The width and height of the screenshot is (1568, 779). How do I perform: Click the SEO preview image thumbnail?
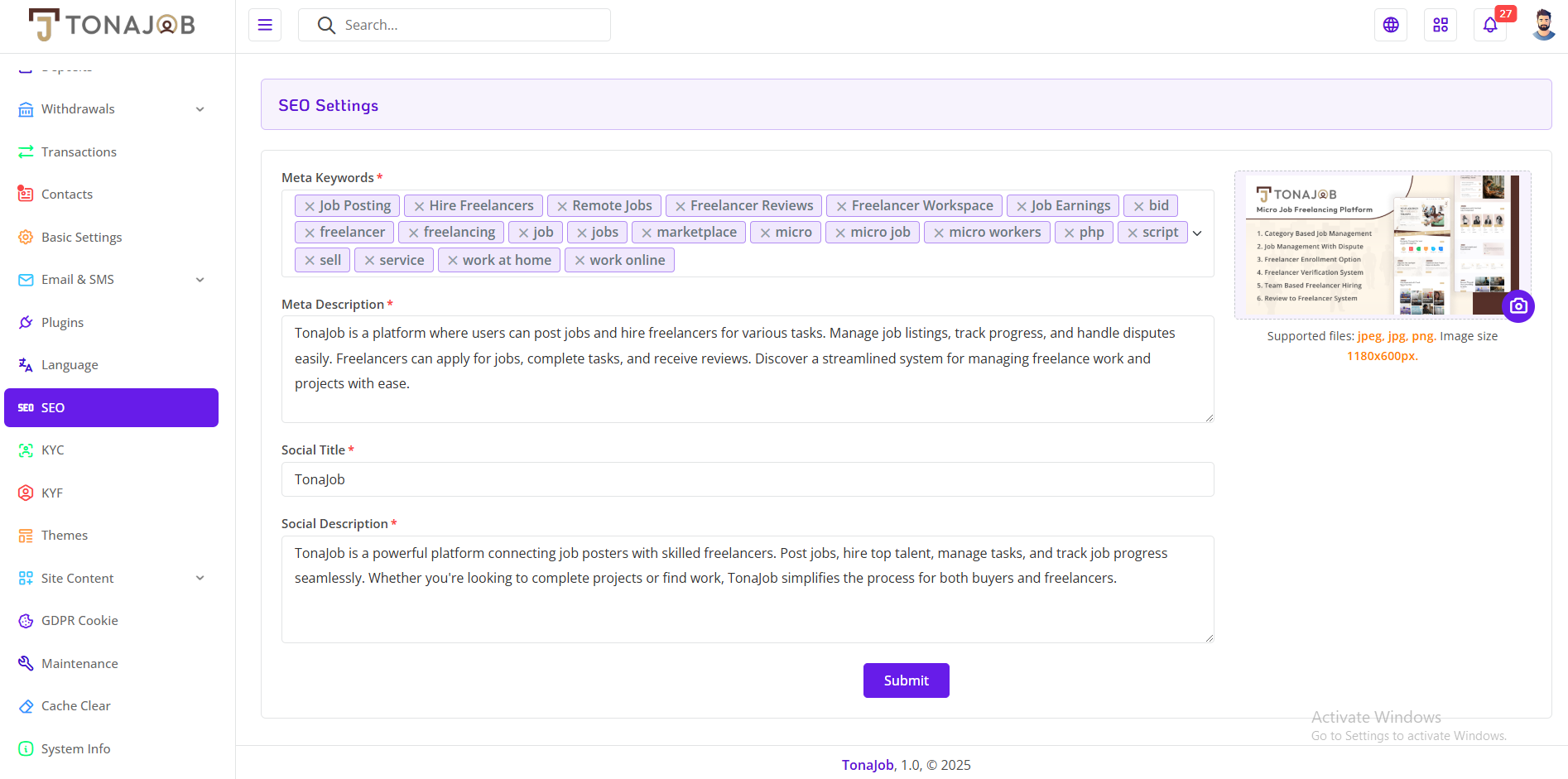point(1383,245)
